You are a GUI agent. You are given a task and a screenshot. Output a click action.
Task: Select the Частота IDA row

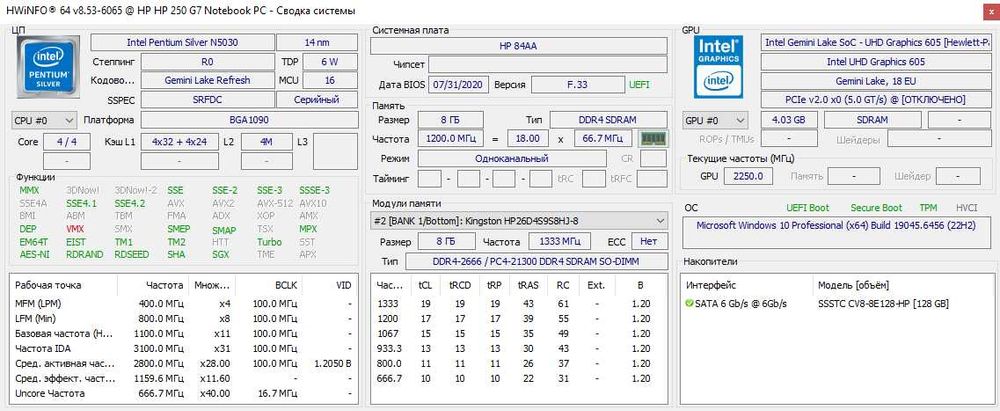[184, 348]
